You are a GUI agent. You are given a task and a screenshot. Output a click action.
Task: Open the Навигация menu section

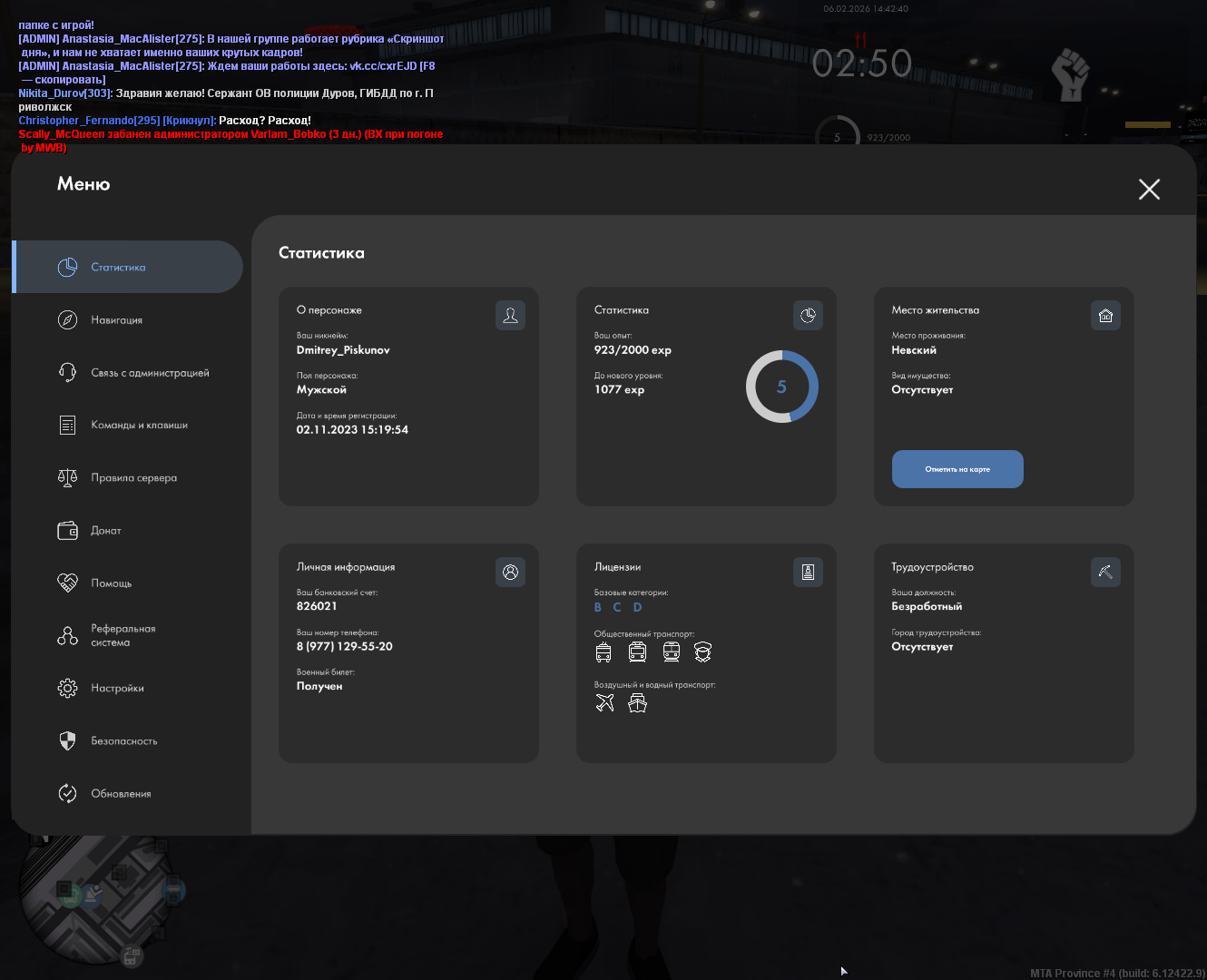pyautogui.click(x=116, y=320)
